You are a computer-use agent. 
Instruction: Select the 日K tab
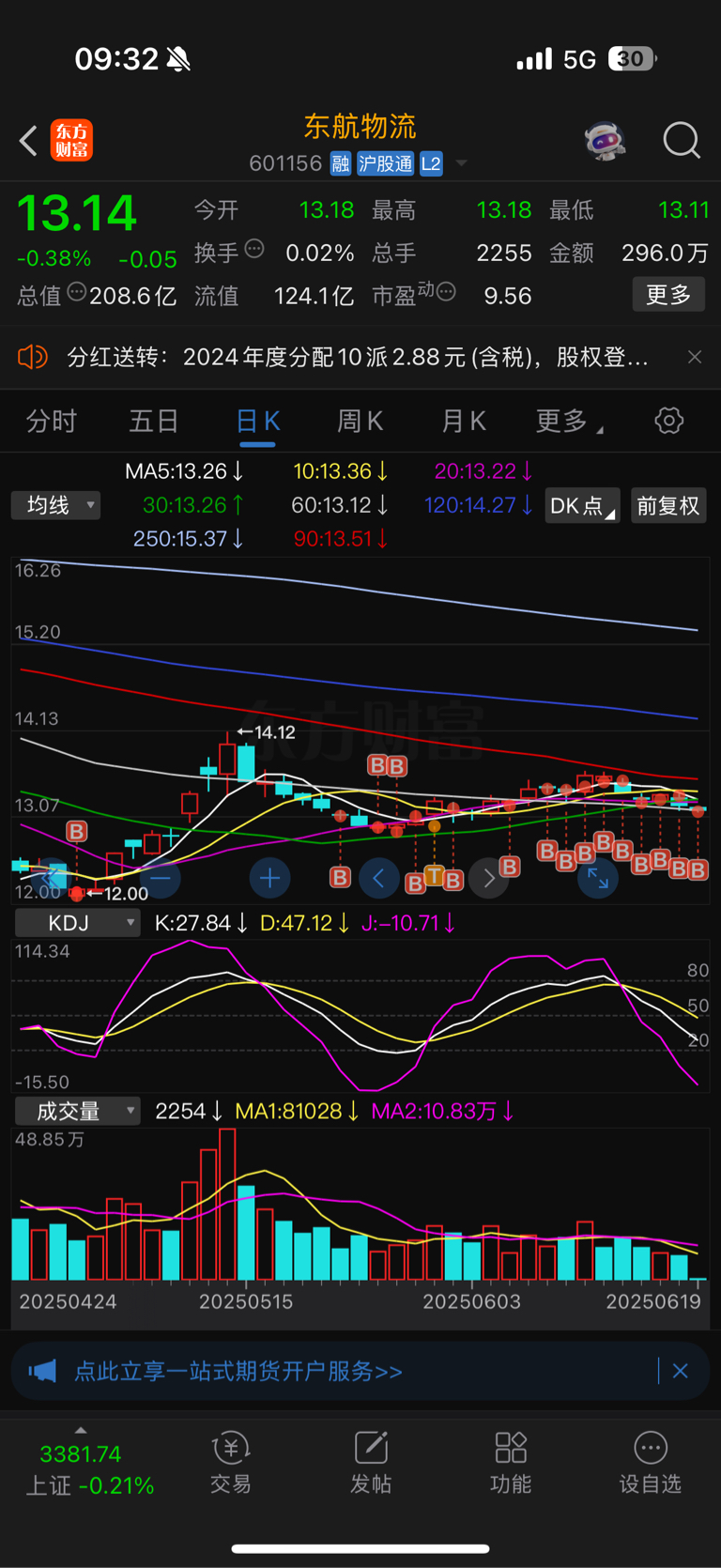tap(257, 422)
